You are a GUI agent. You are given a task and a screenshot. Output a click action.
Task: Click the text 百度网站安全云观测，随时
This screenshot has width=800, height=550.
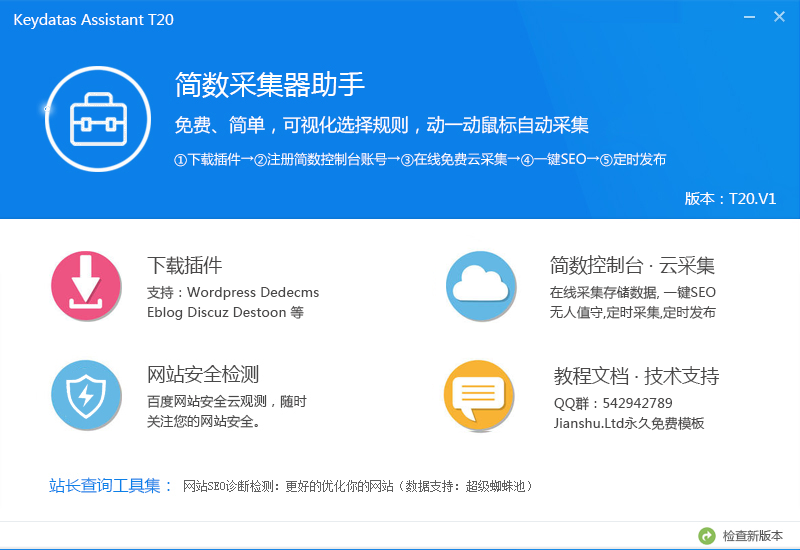[x=227, y=402]
